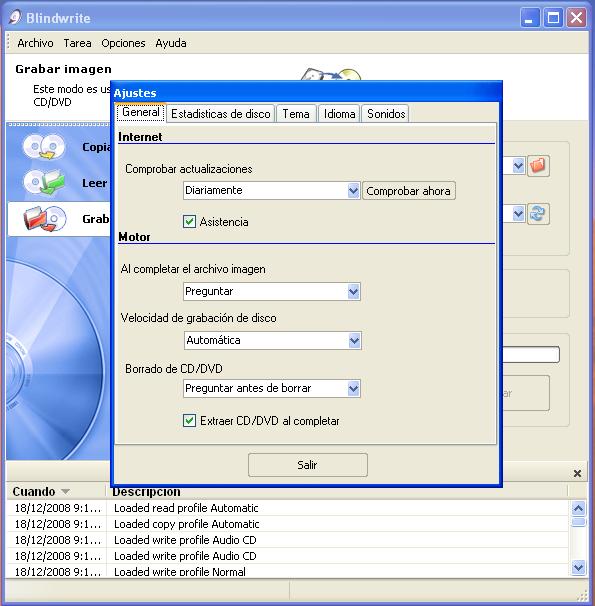595x606 pixels.
Task: Switch to the Idioma tab
Action: 339,114
